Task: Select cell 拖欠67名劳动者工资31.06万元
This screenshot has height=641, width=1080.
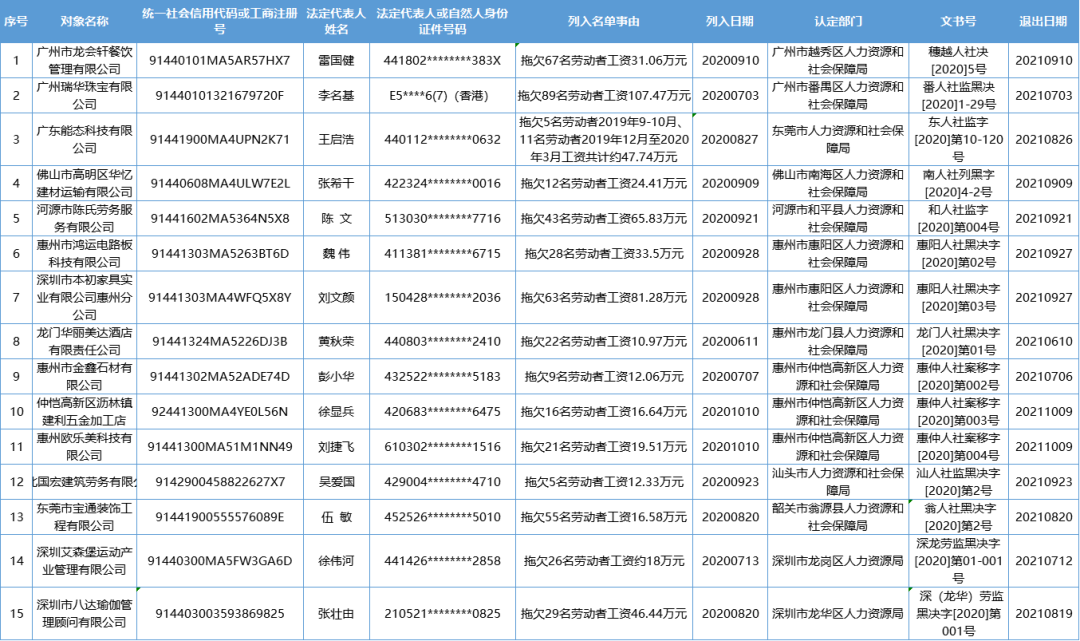Action: (603, 61)
